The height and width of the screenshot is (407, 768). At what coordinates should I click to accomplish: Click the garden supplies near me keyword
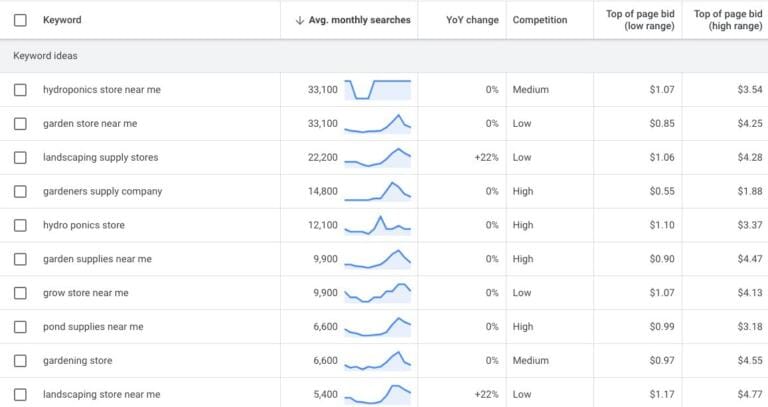[x=97, y=259]
